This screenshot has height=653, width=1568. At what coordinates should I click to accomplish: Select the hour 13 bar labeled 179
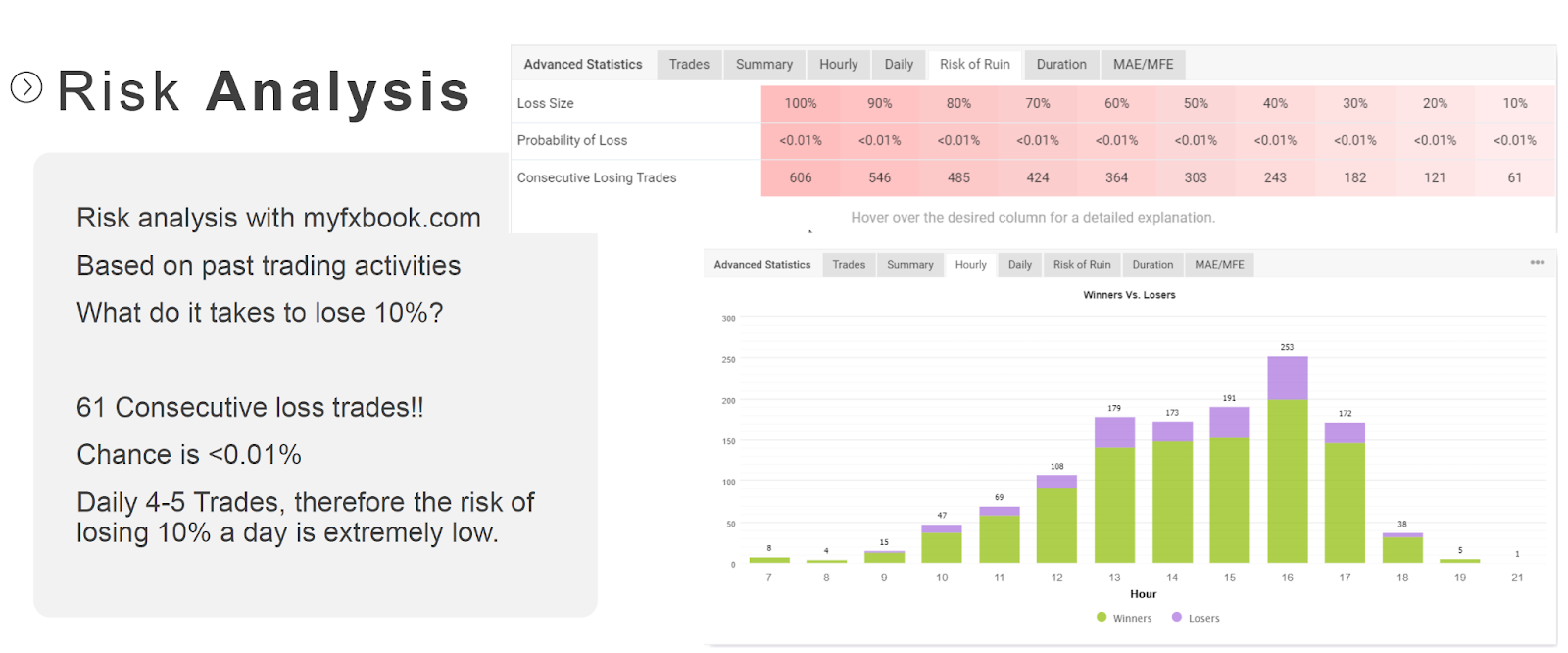[1114, 489]
